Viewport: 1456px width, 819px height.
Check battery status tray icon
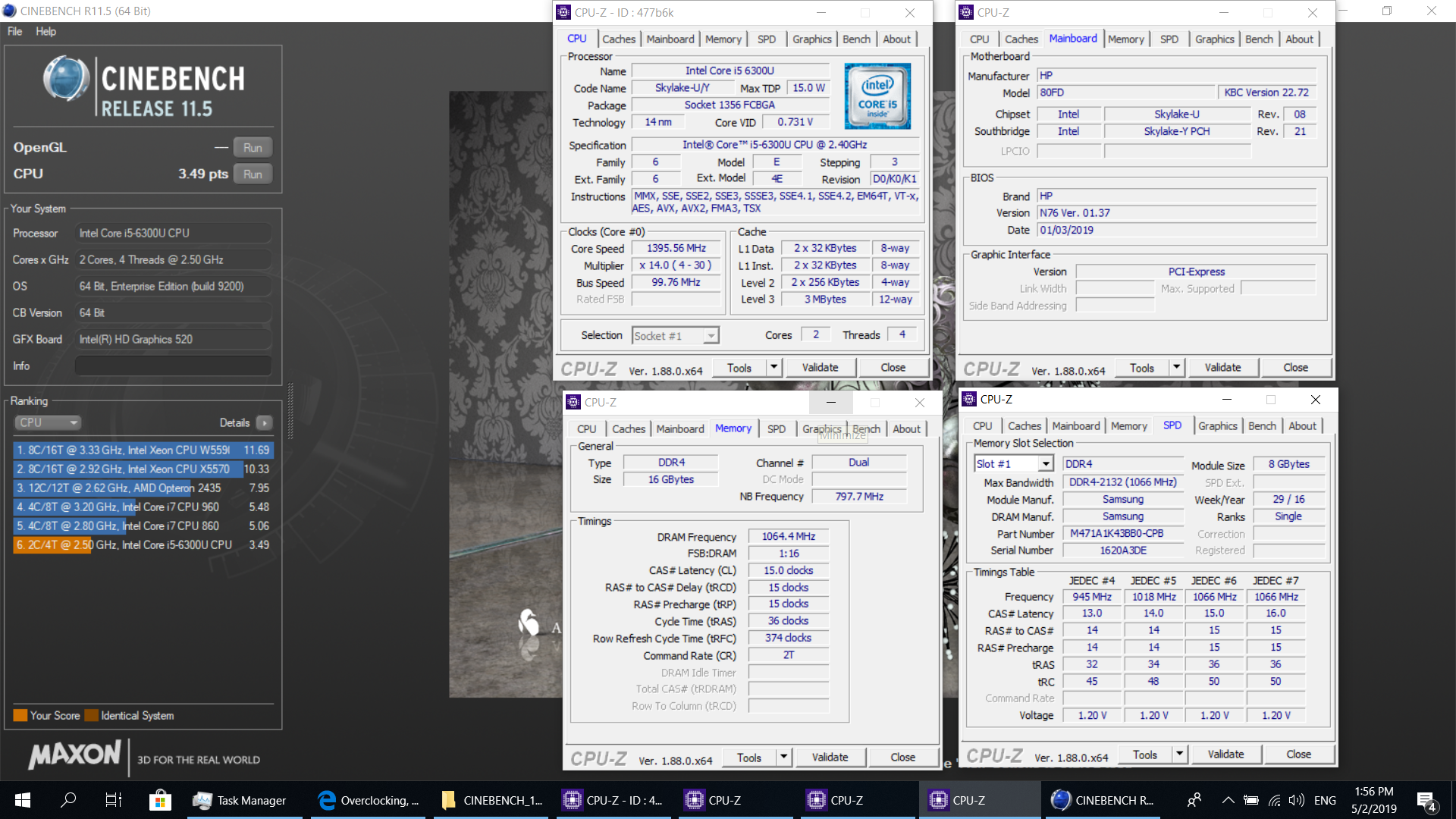click(1251, 800)
